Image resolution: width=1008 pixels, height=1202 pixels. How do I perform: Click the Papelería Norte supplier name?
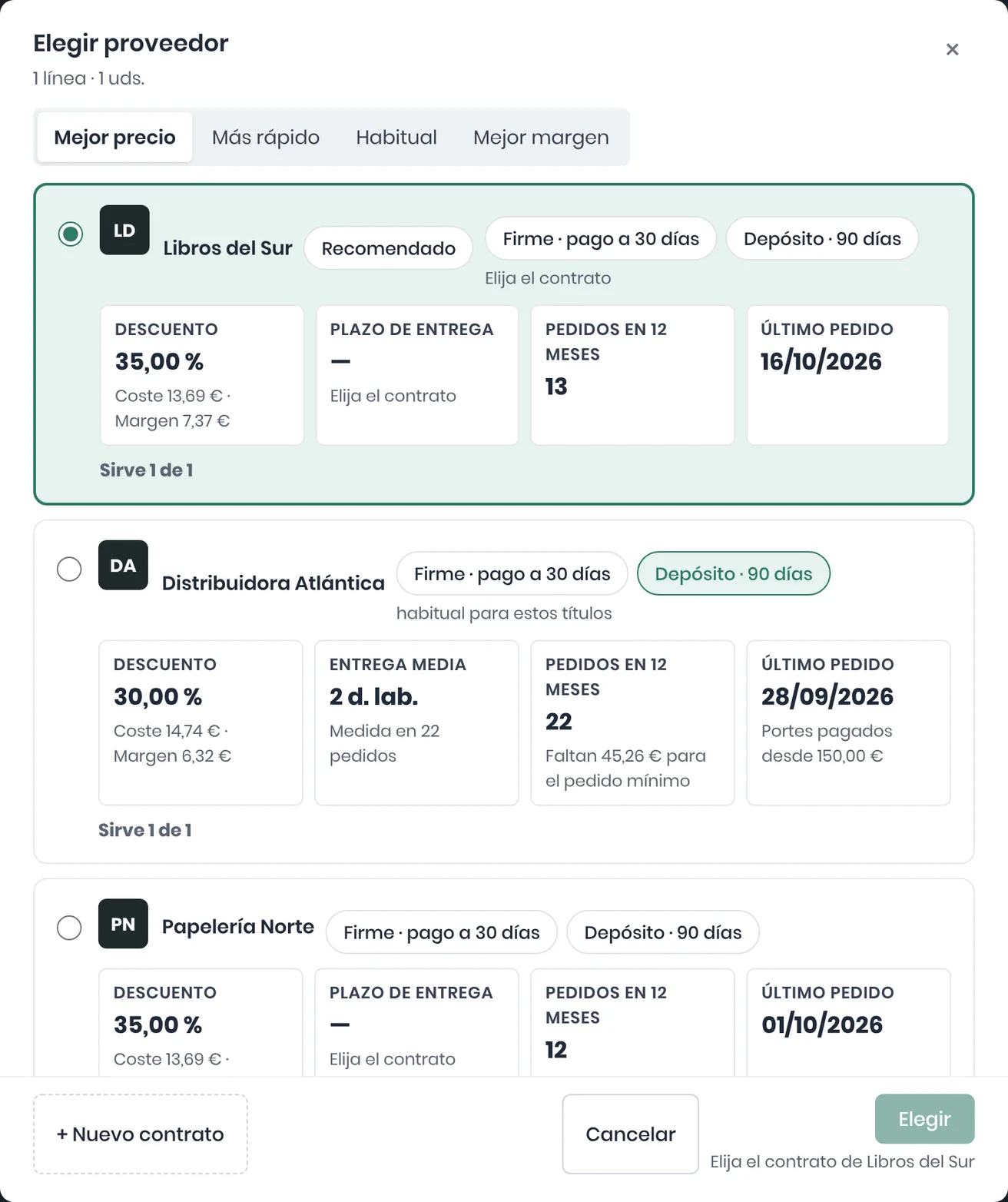tap(238, 927)
